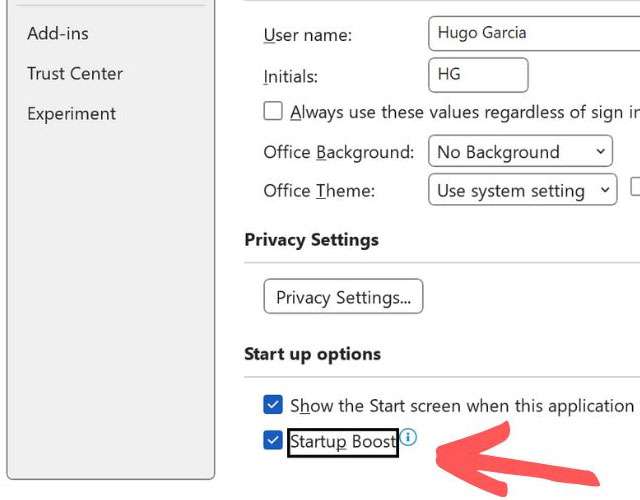Uncheck the Startup Boost checkbox
This screenshot has height=500, width=640.
[273, 440]
